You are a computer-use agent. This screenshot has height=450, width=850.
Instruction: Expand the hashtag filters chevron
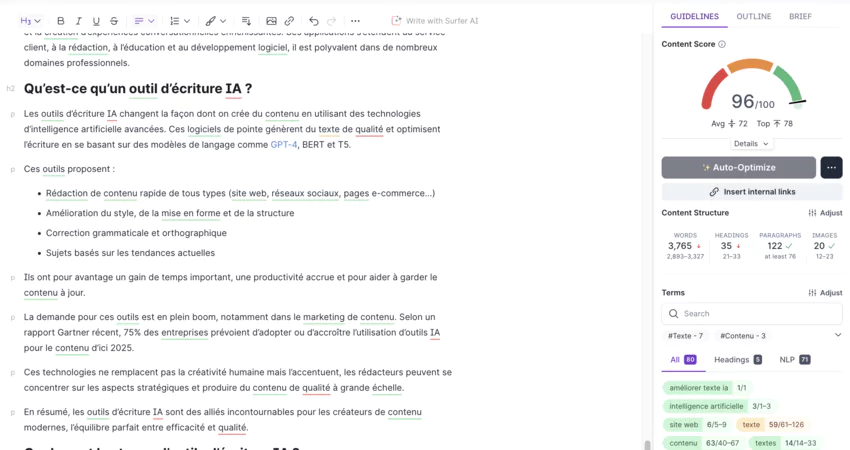pyautogui.click(x=838, y=335)
